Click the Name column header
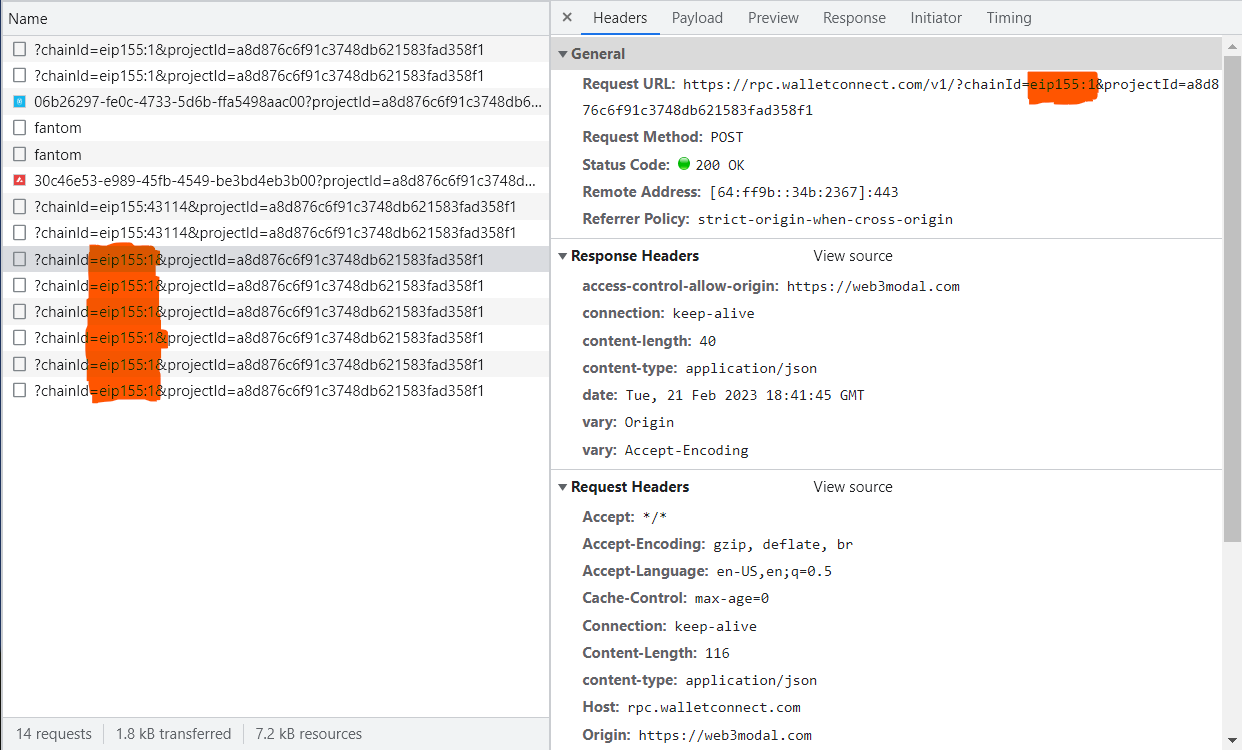The image size is (1242, 750). pos(27,18)
